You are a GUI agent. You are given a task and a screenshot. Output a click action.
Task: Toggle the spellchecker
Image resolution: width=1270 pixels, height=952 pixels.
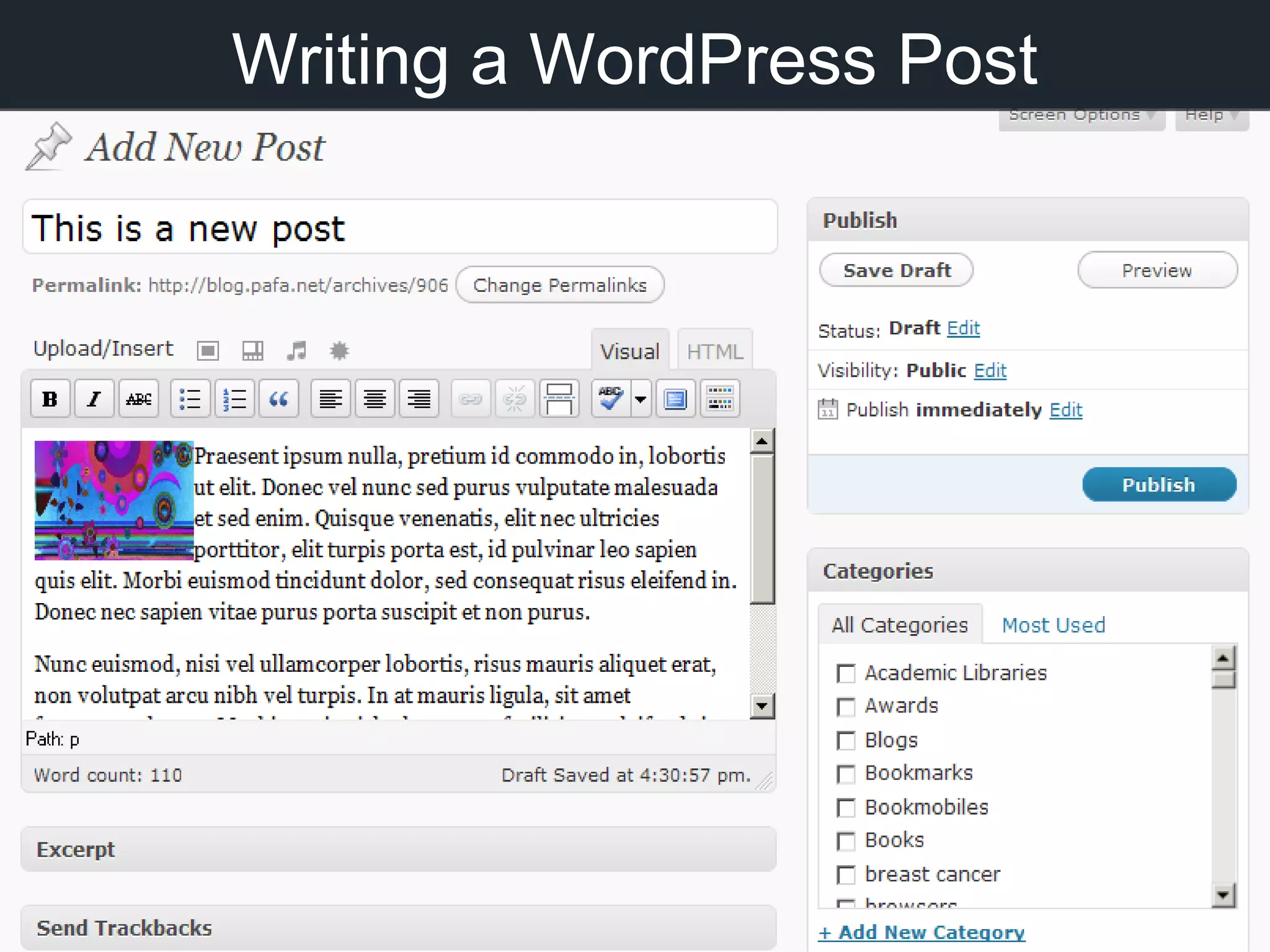(611, 399)
